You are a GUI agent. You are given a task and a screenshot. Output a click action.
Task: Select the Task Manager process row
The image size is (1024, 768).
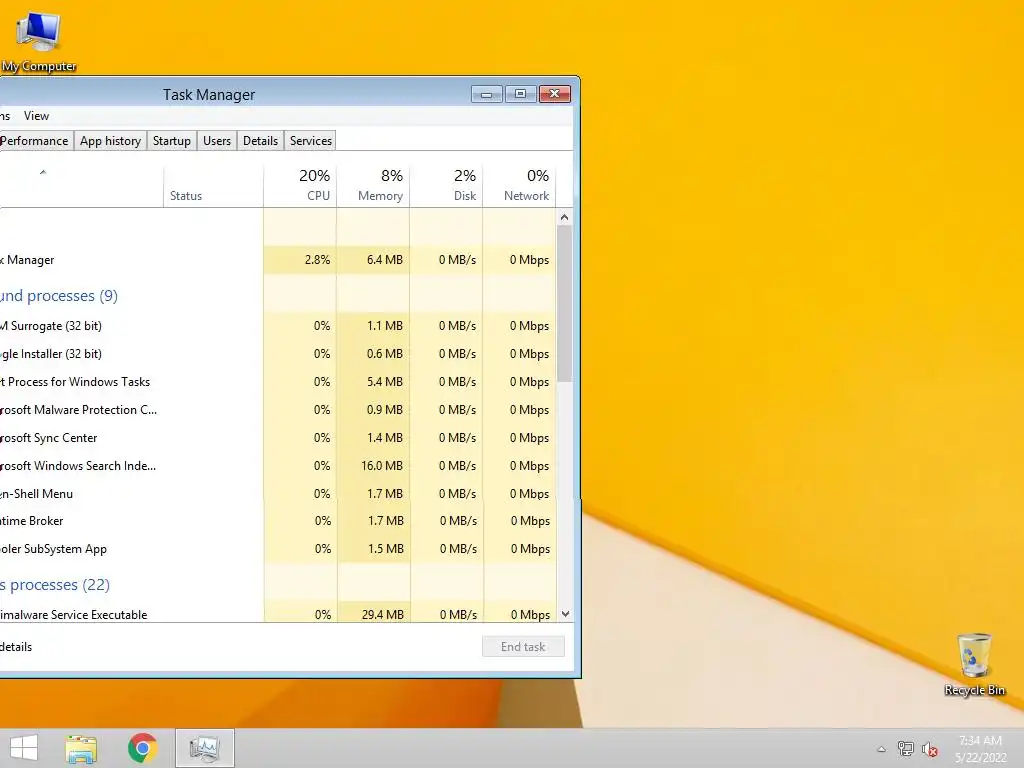click(x=278, y=260)
